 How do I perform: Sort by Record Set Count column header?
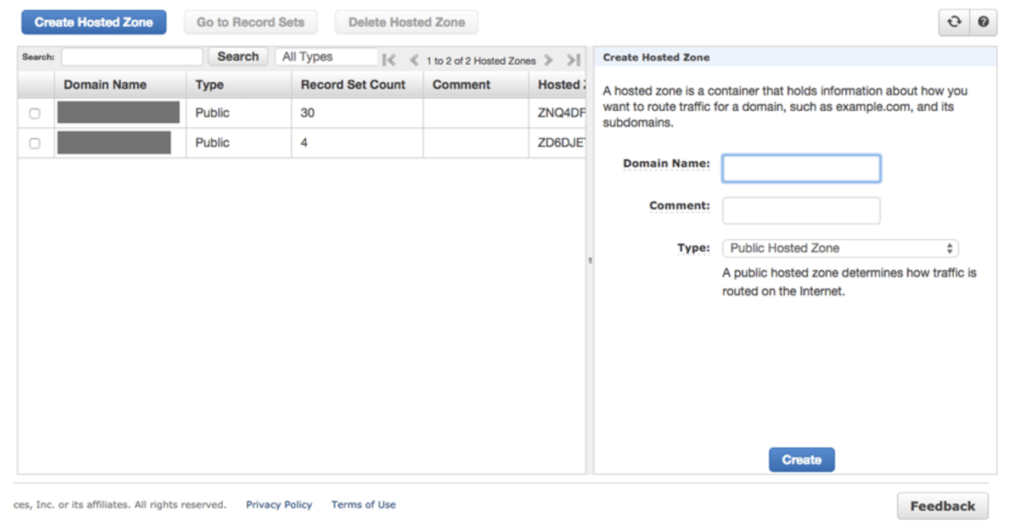[353, 85]
